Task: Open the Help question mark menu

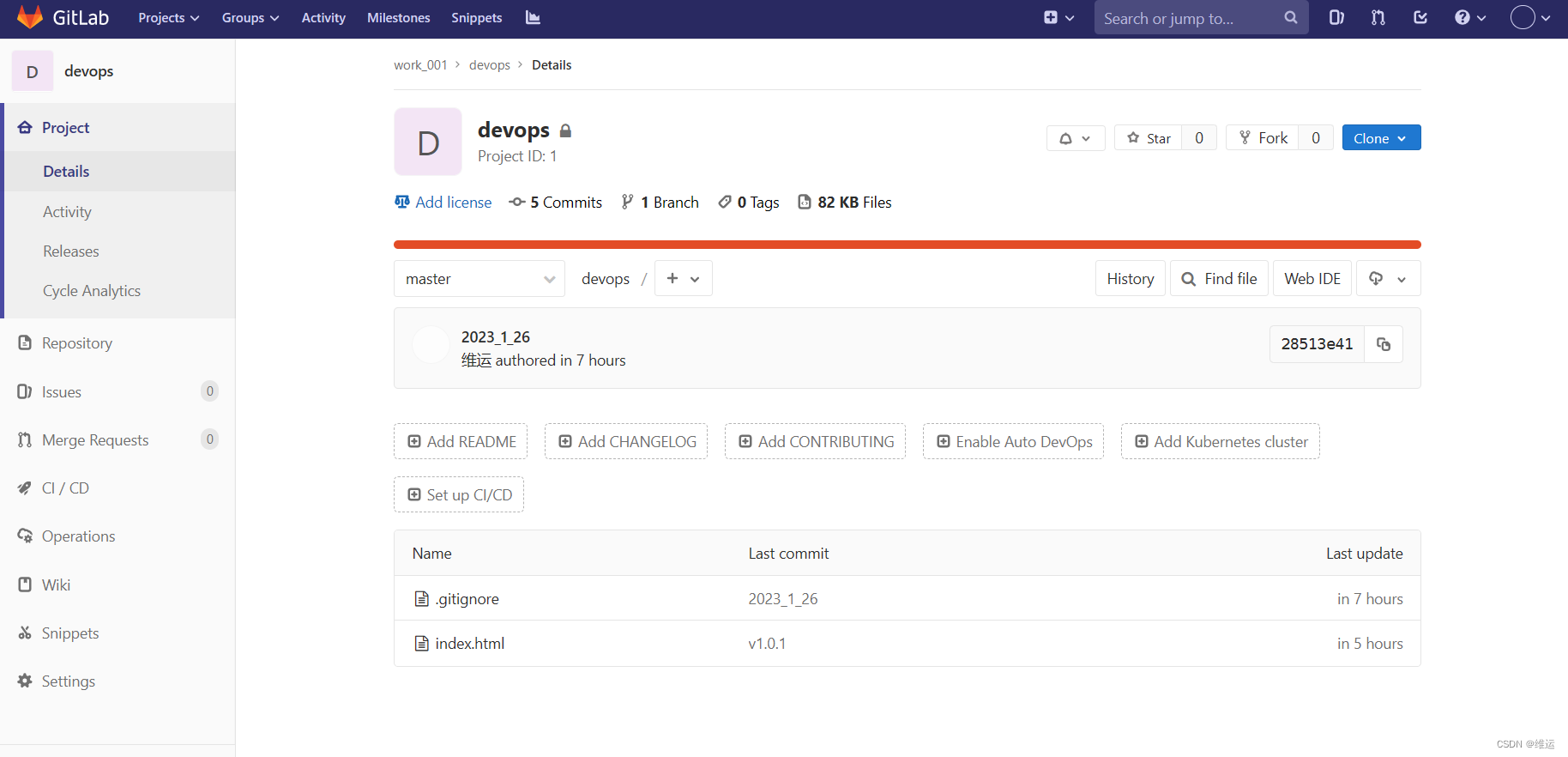Action: point(1470,18)
